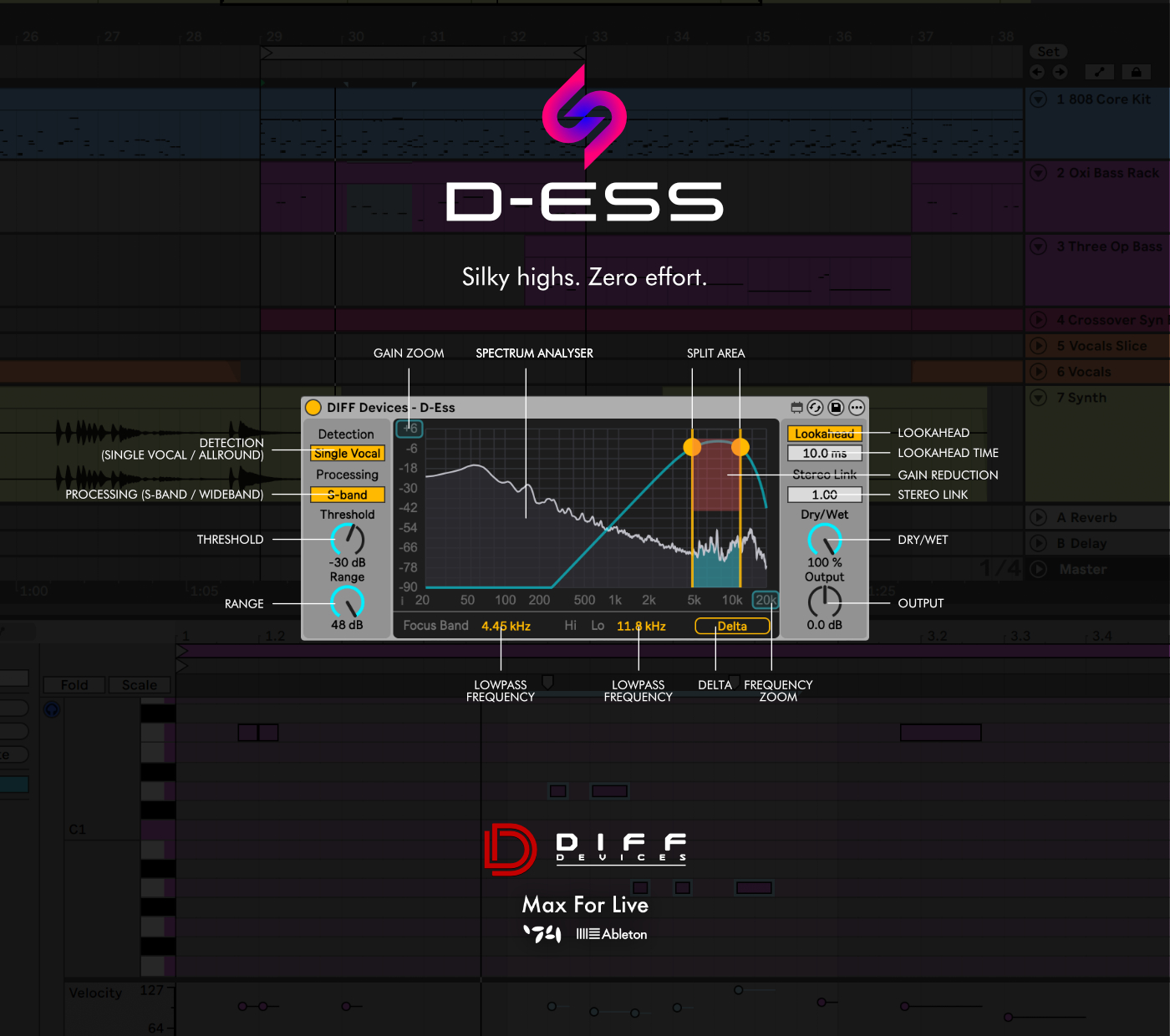Toggle the D-Ess device activator button
Image resolution: width=1170 pixels, height=1036 pixels.
[x=313, y=408]
